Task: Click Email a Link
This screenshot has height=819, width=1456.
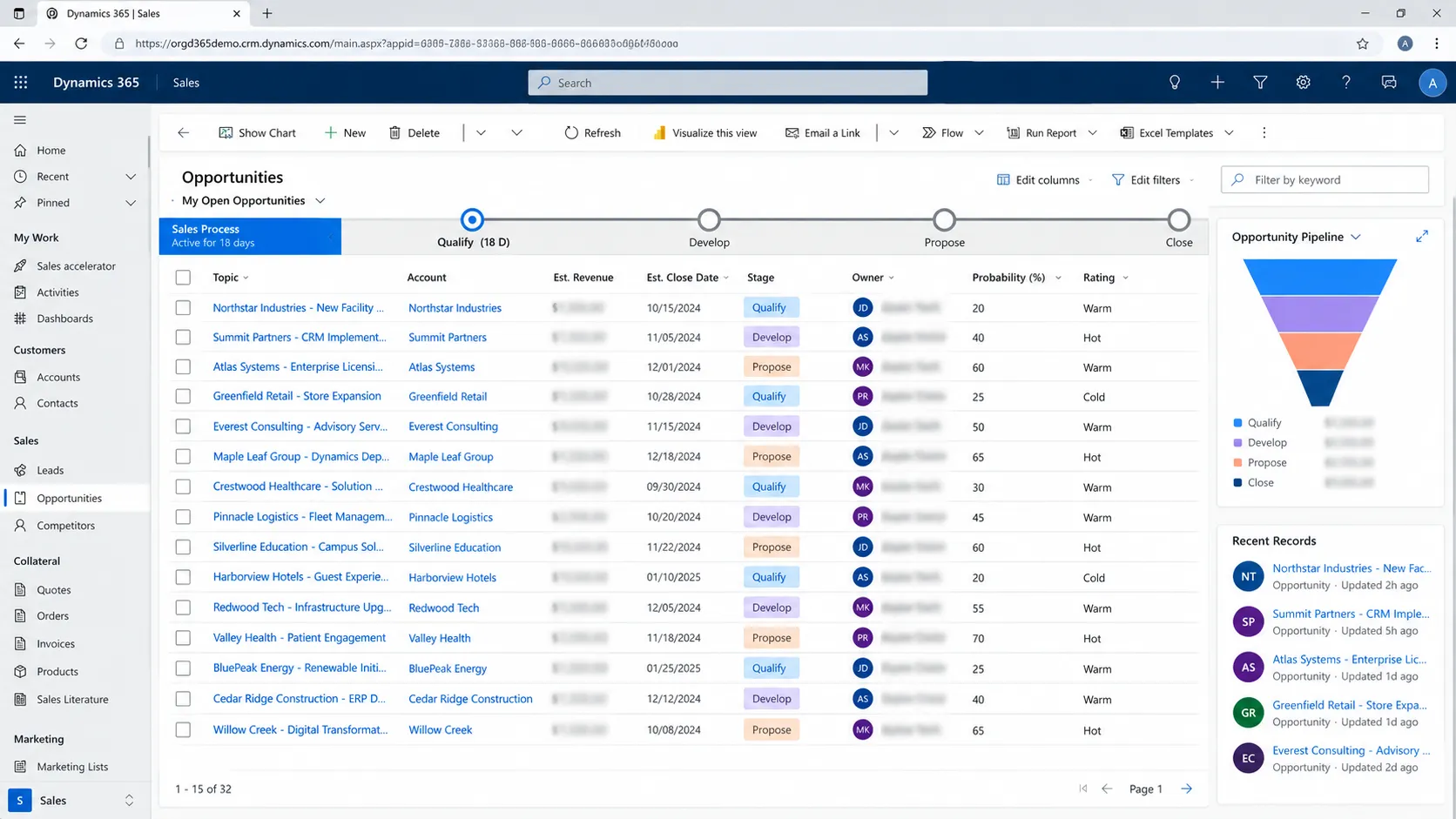Action: point(823,133)
